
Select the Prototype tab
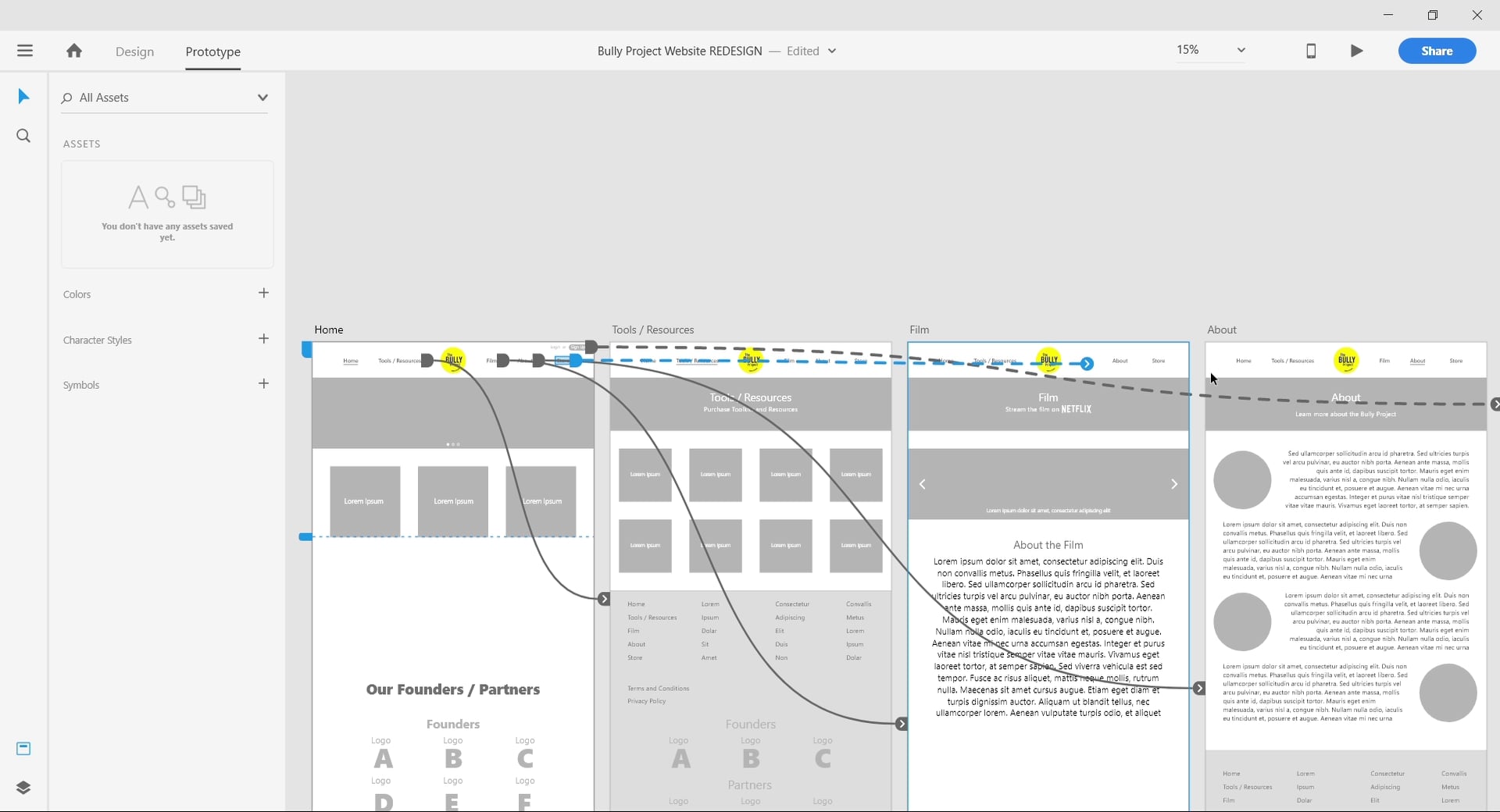(212, 52)
